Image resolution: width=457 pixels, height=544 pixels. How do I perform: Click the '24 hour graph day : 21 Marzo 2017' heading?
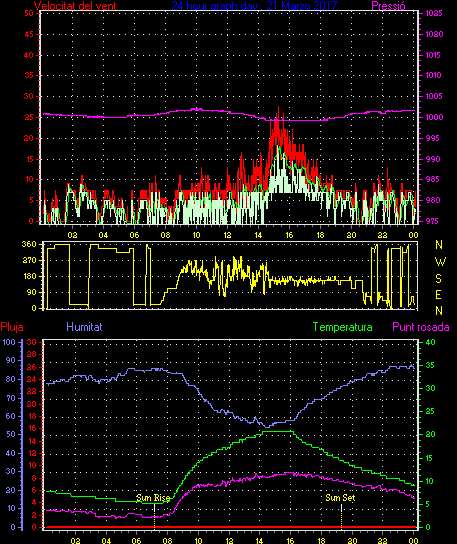pos(254,6)
